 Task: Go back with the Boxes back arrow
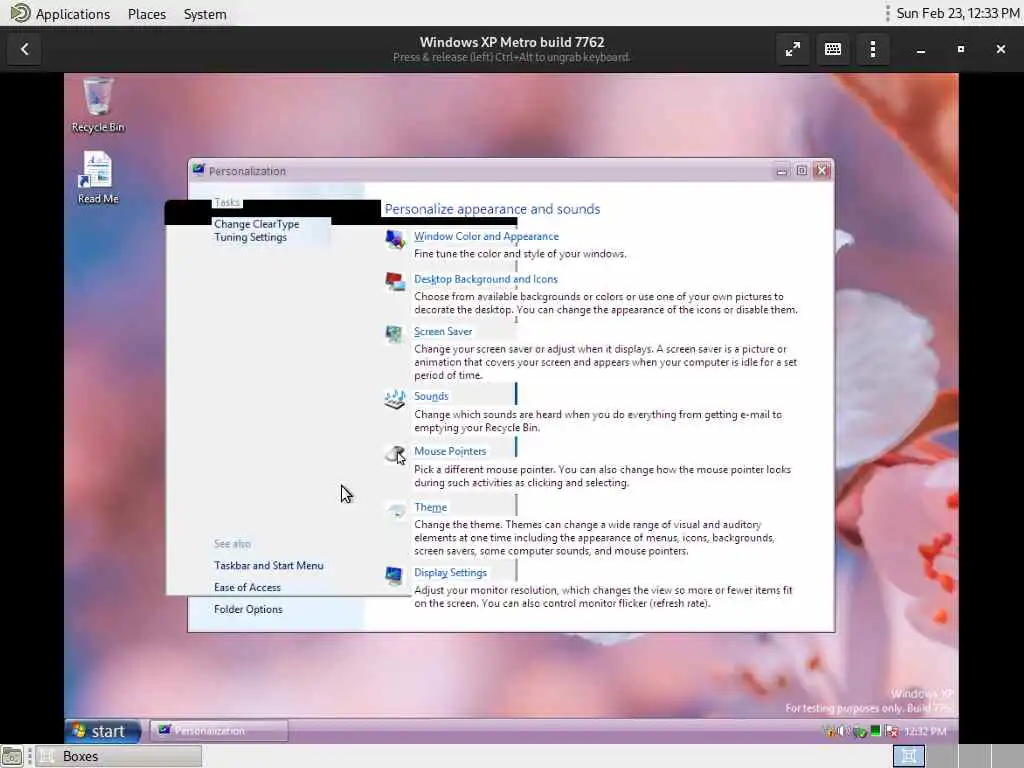tap(25, 49)
